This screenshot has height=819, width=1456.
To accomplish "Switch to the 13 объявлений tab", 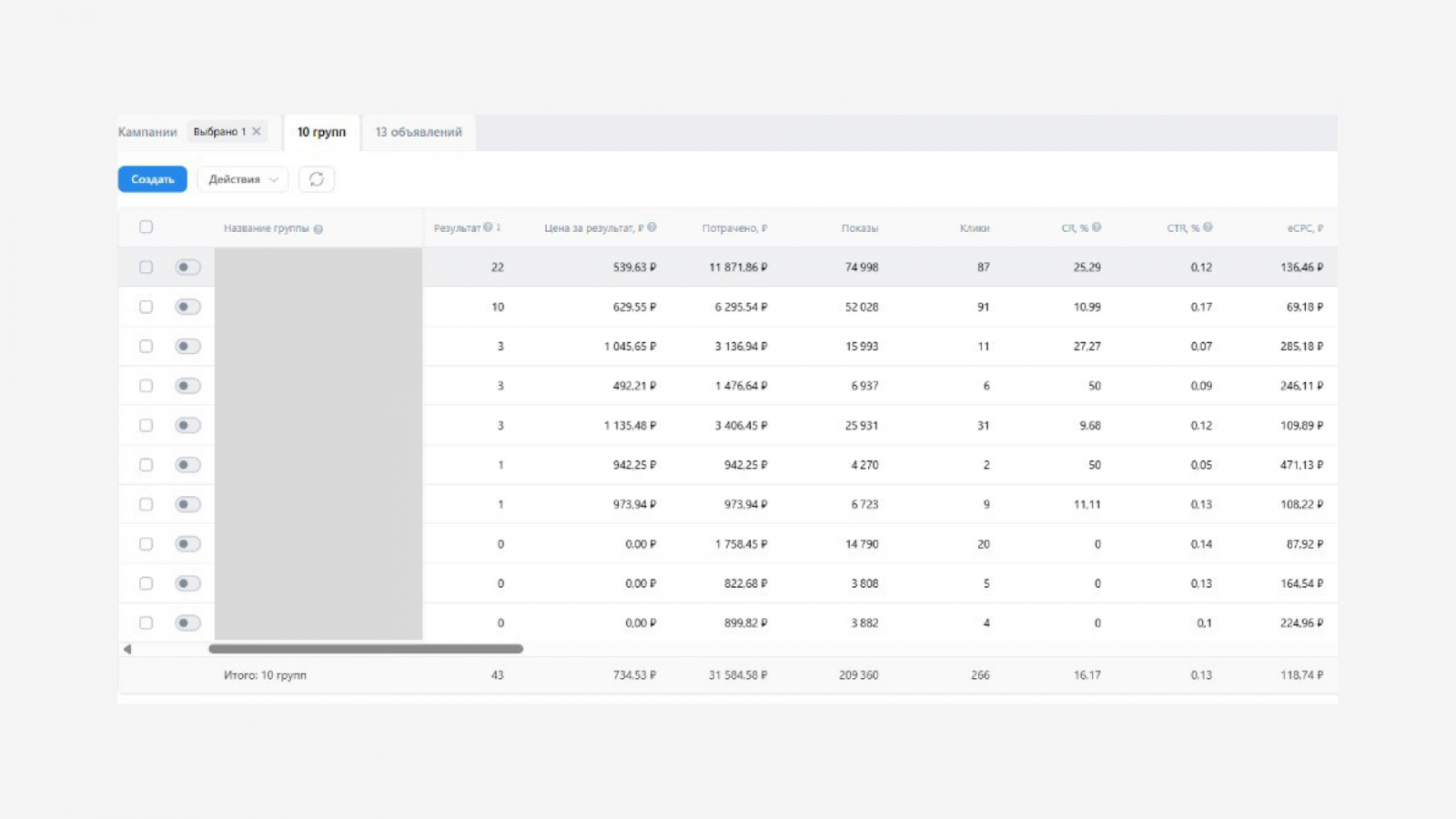I will click(419, 132).
